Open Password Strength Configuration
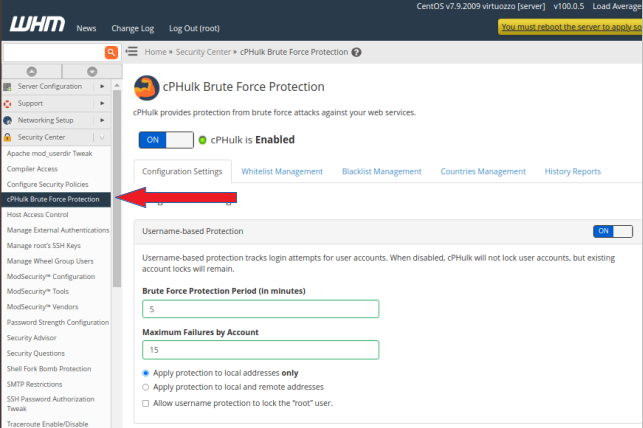643x428 pixels. click(58, 322)
